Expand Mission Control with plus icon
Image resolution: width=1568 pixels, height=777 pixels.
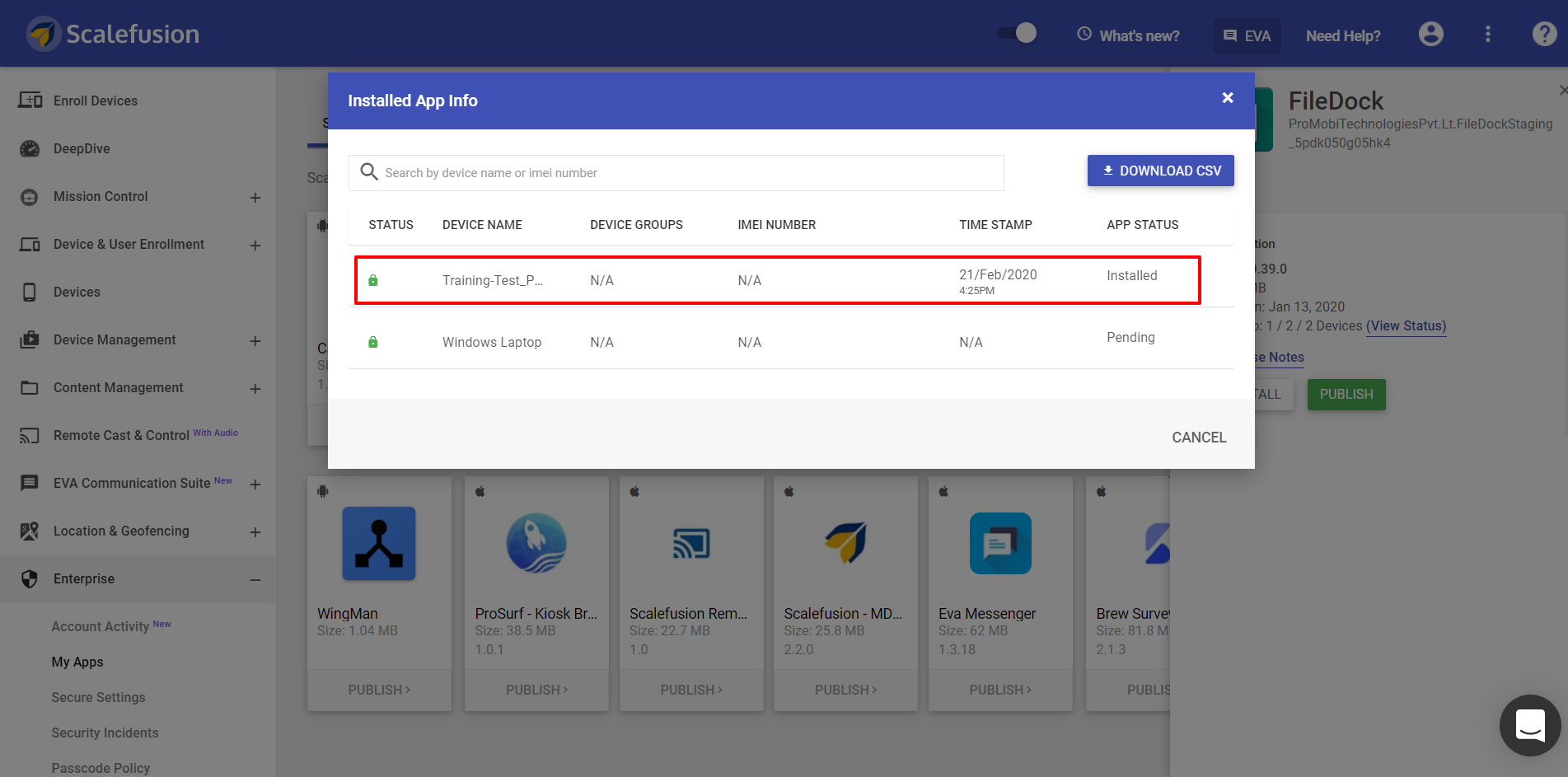coord(255,198)
